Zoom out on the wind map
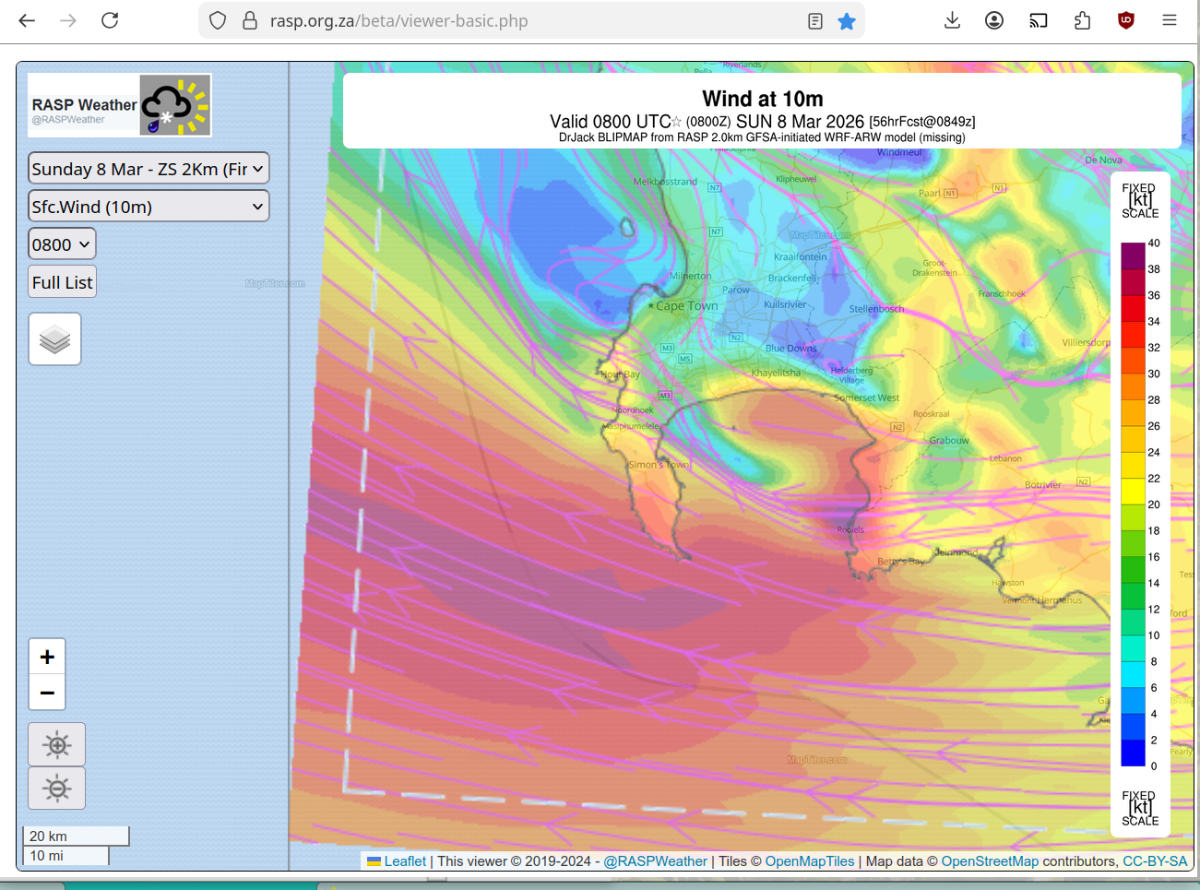Viewport: 1200px width, 890px height. (x=47, y=691)
